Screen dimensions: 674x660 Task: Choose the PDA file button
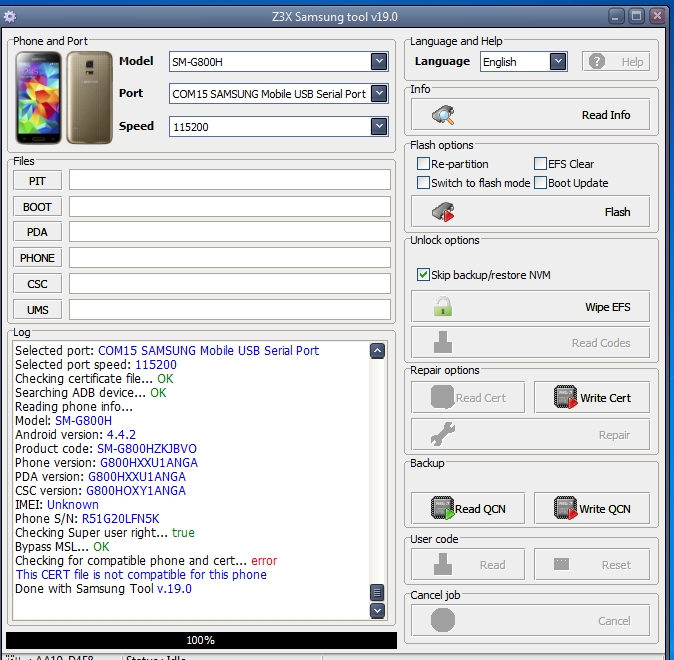point(37,232)
